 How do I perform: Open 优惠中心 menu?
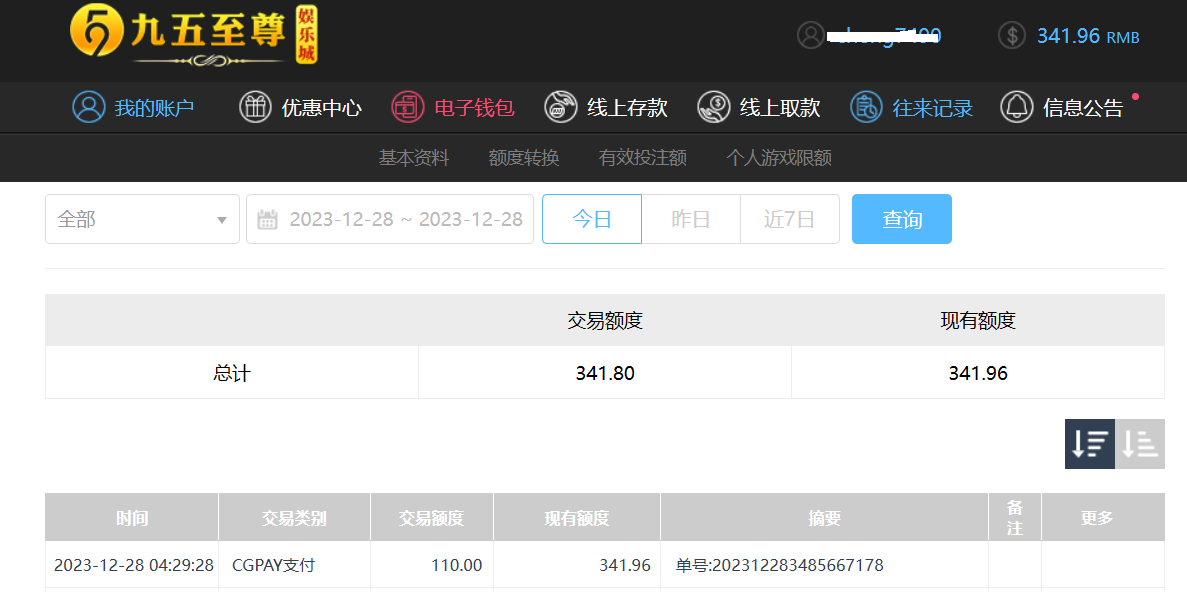(322, 107)
